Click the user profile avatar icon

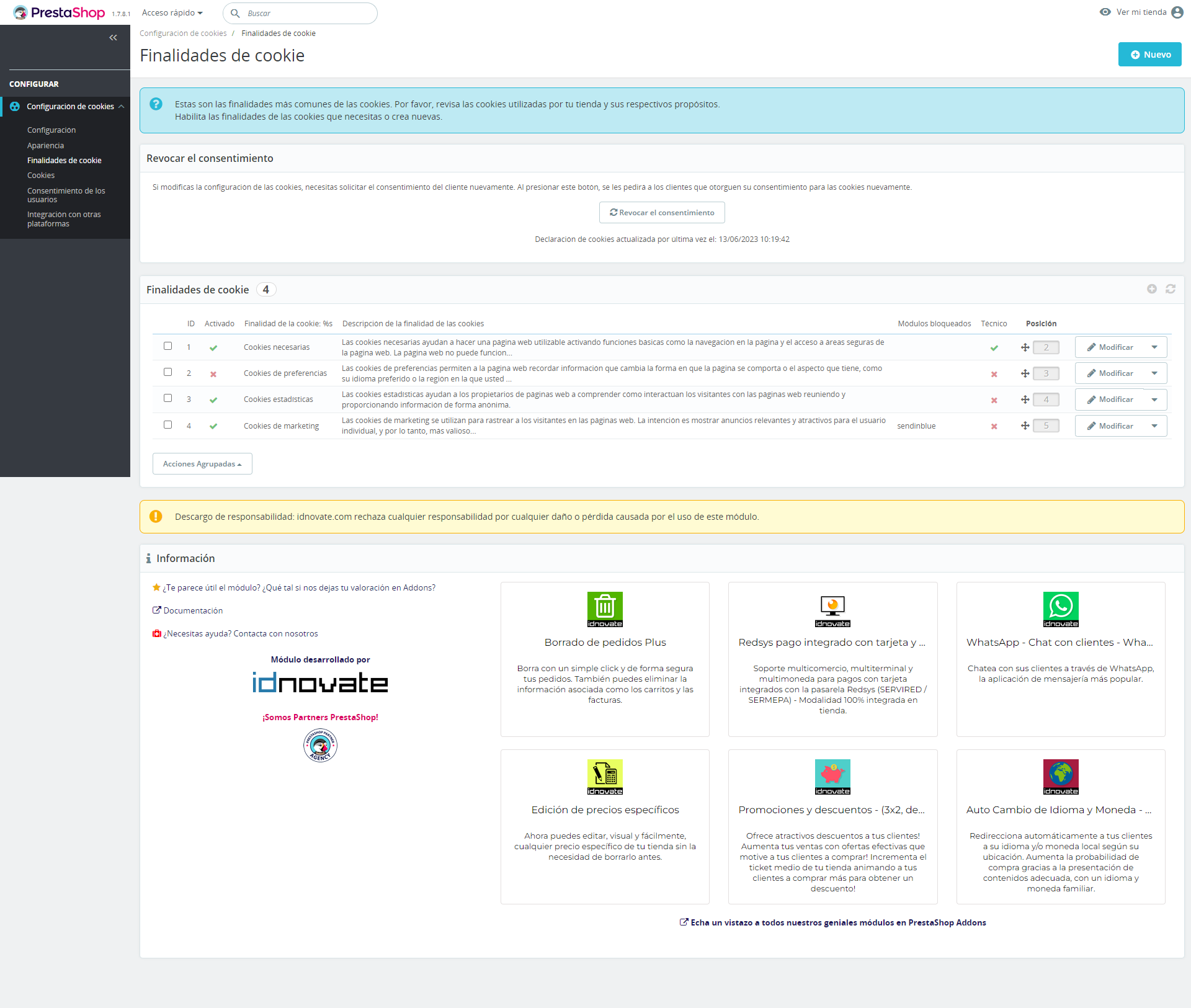pos(1177,12)
